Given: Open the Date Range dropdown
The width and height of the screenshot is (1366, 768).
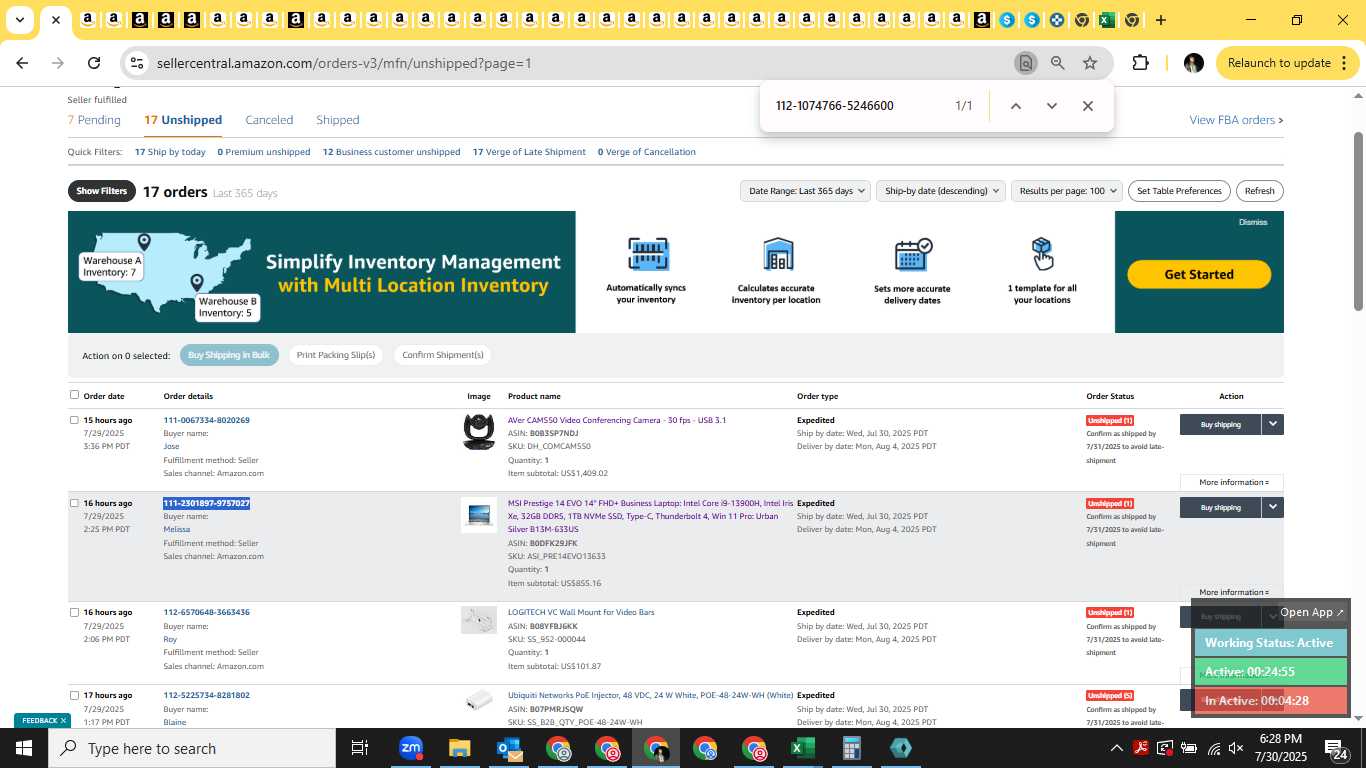Looking at the screenshot, I should click(805, 191).
